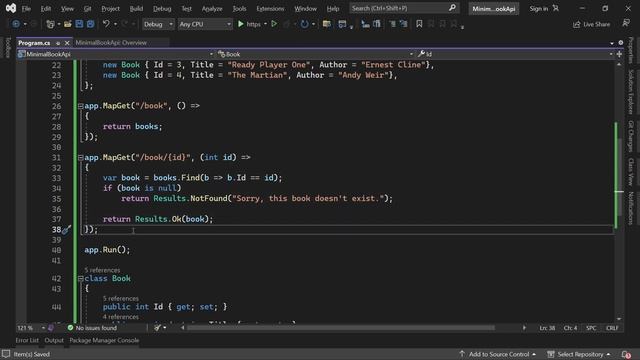
Task: Collapse the class Book block on line 42
Action: coord(80,279)
